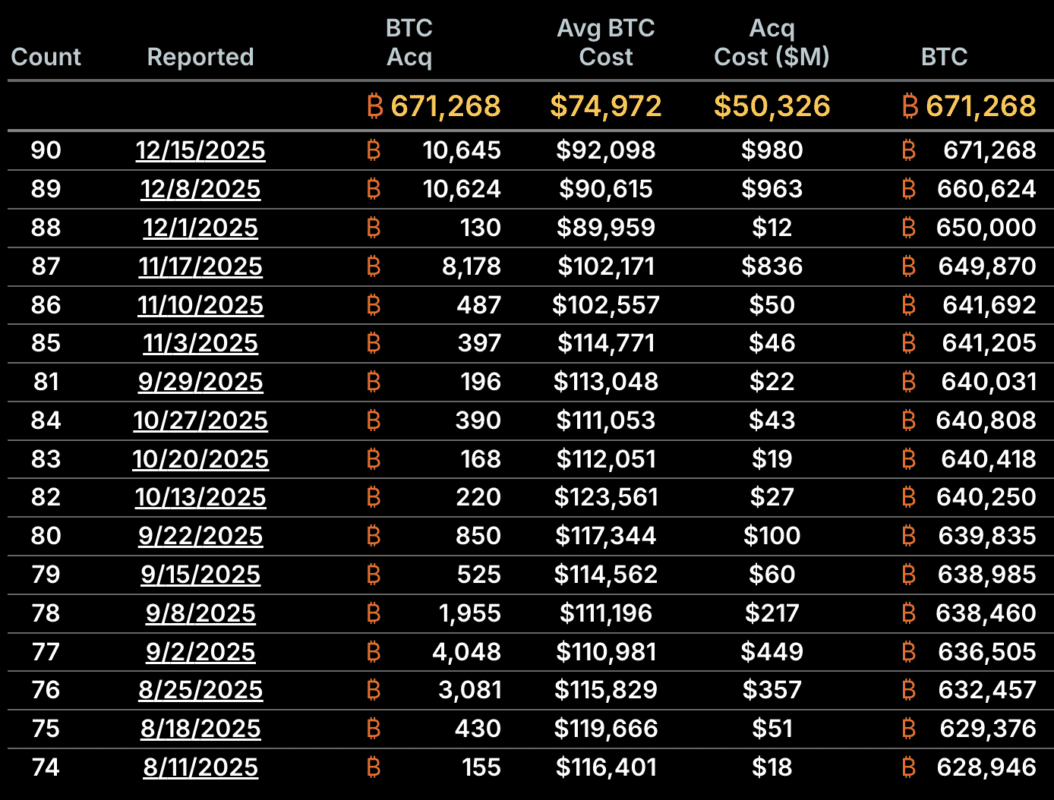This screenshot has height=800, width=1054.
Task: Click the Bitcoin icon next to 1,955 acquired
Action: (374, 613)
